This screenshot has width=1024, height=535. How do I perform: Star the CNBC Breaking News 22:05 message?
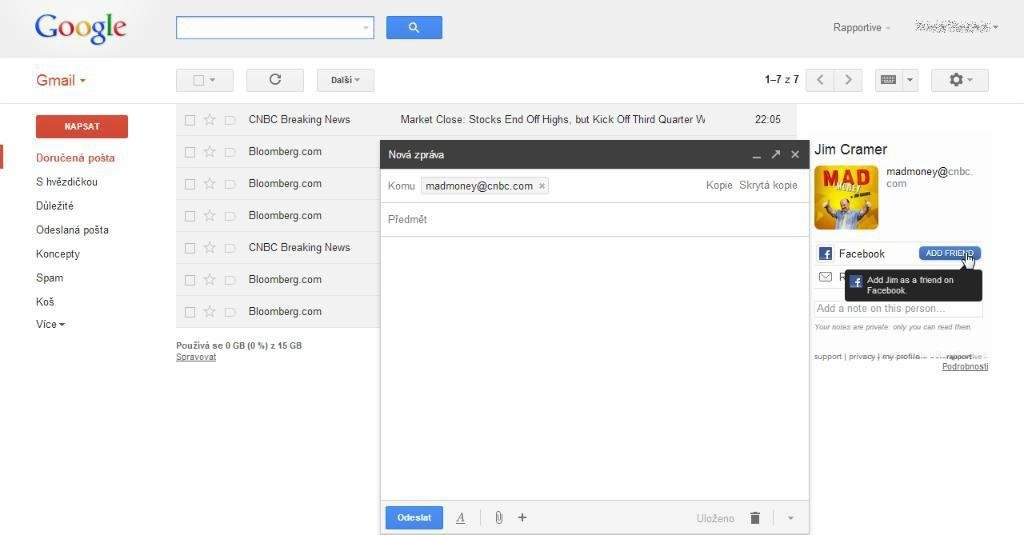(x=209, y=120)
